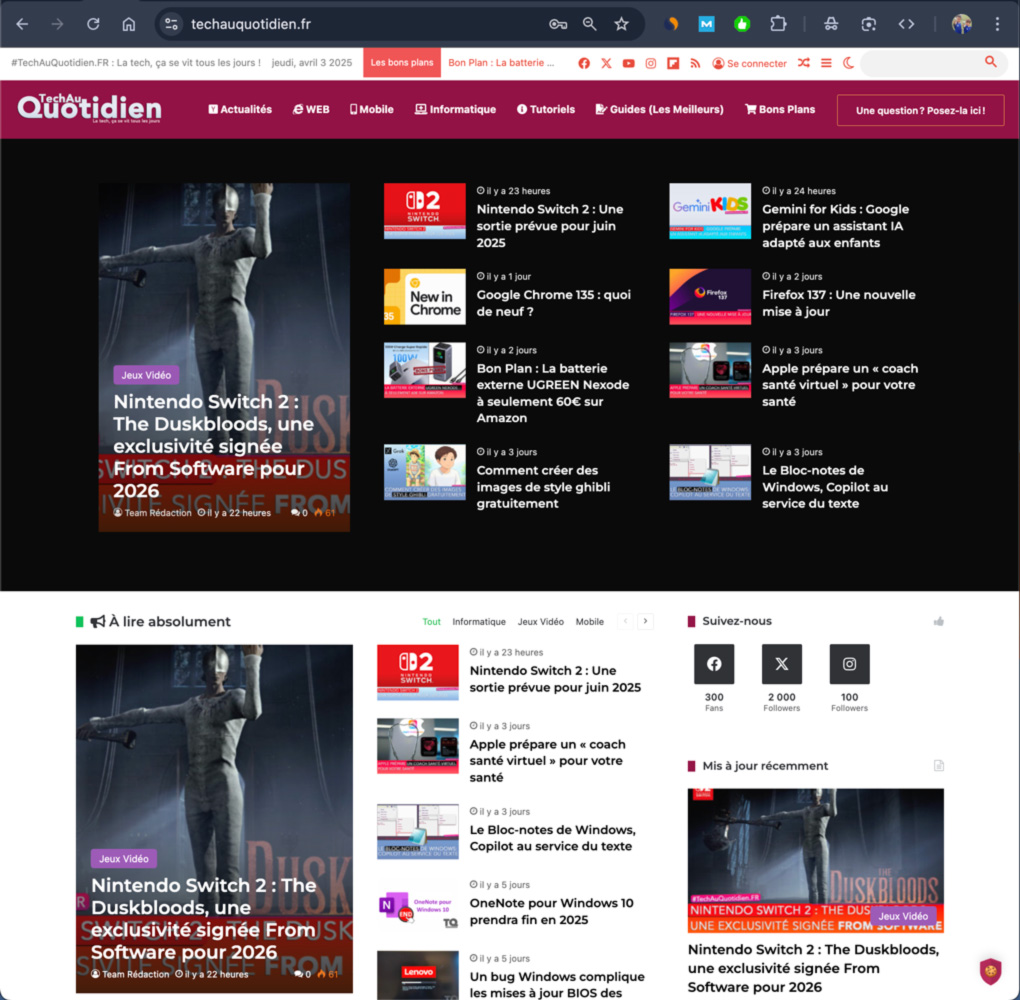The height and width of the screenshot is (1000, 1020).
Task: Select the Tout filter tab
Action: point(431,622)
